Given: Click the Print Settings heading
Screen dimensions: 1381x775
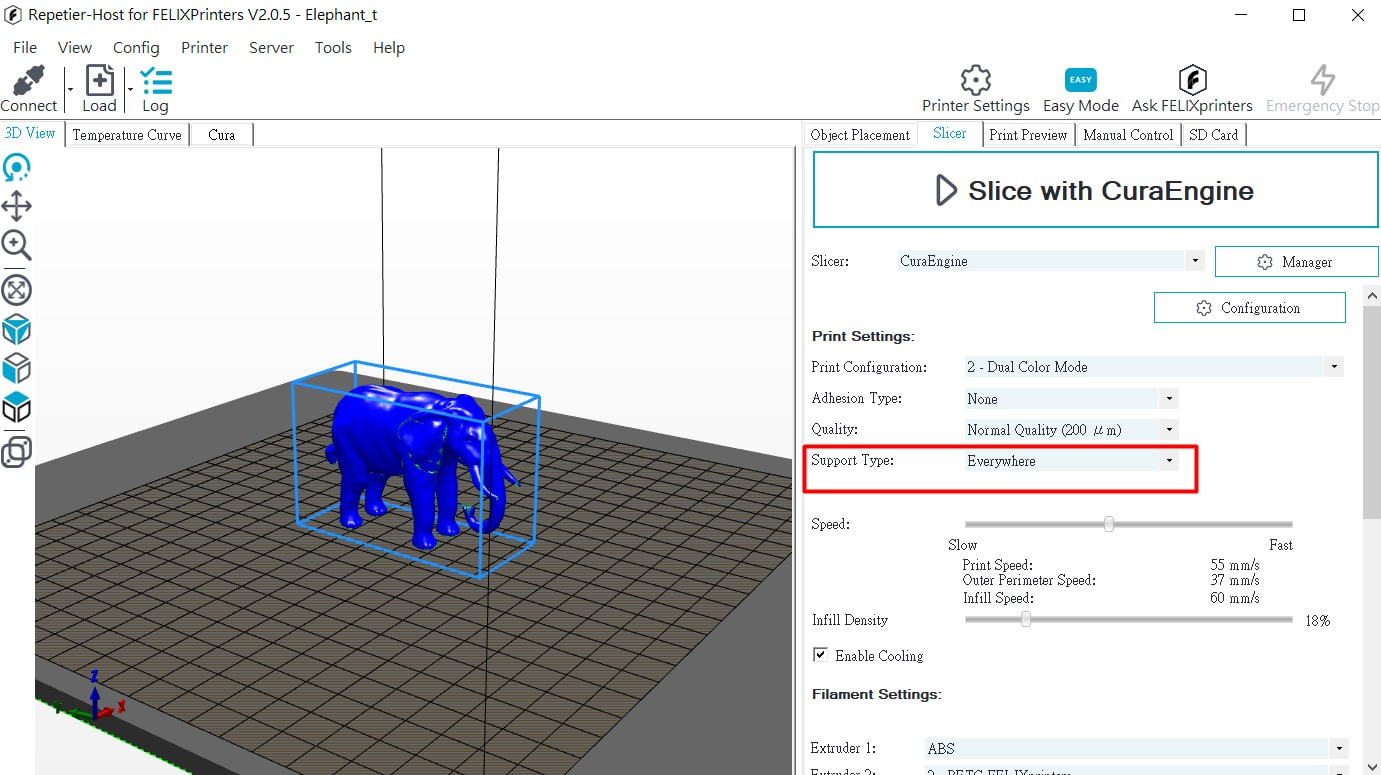Looking at the screenshot, I should click(864, 336).
